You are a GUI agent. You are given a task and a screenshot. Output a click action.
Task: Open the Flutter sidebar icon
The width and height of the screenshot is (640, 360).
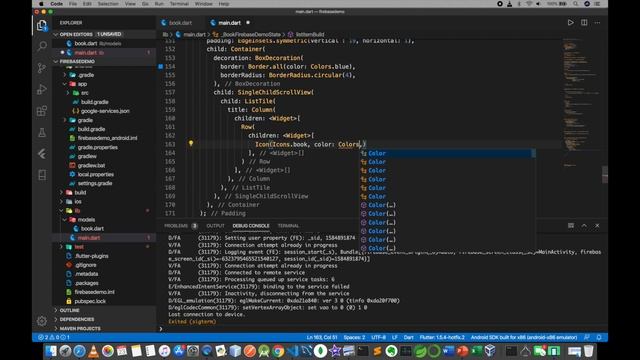42,154
